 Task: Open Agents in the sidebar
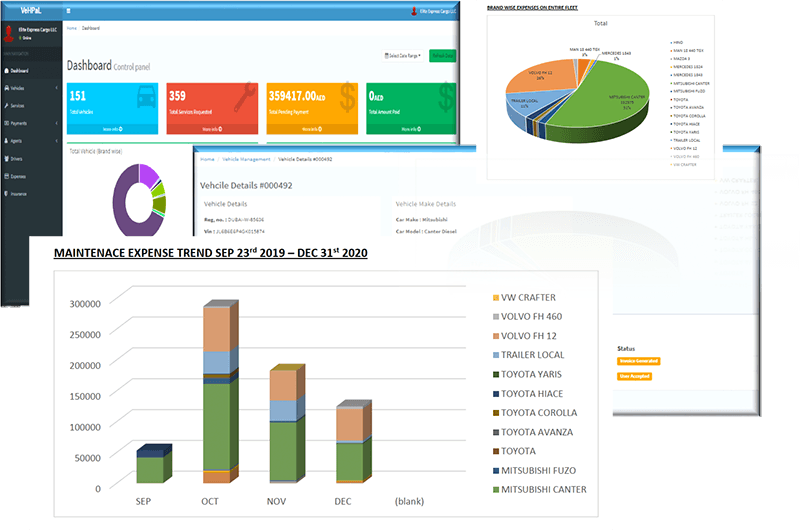(x=31, y=141)
